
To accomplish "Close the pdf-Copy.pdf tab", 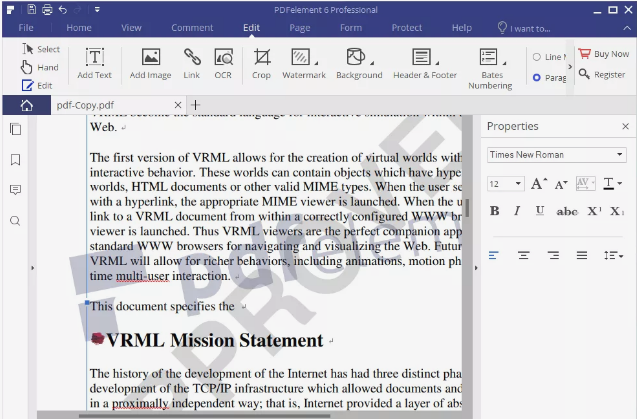I will [178, 105].
